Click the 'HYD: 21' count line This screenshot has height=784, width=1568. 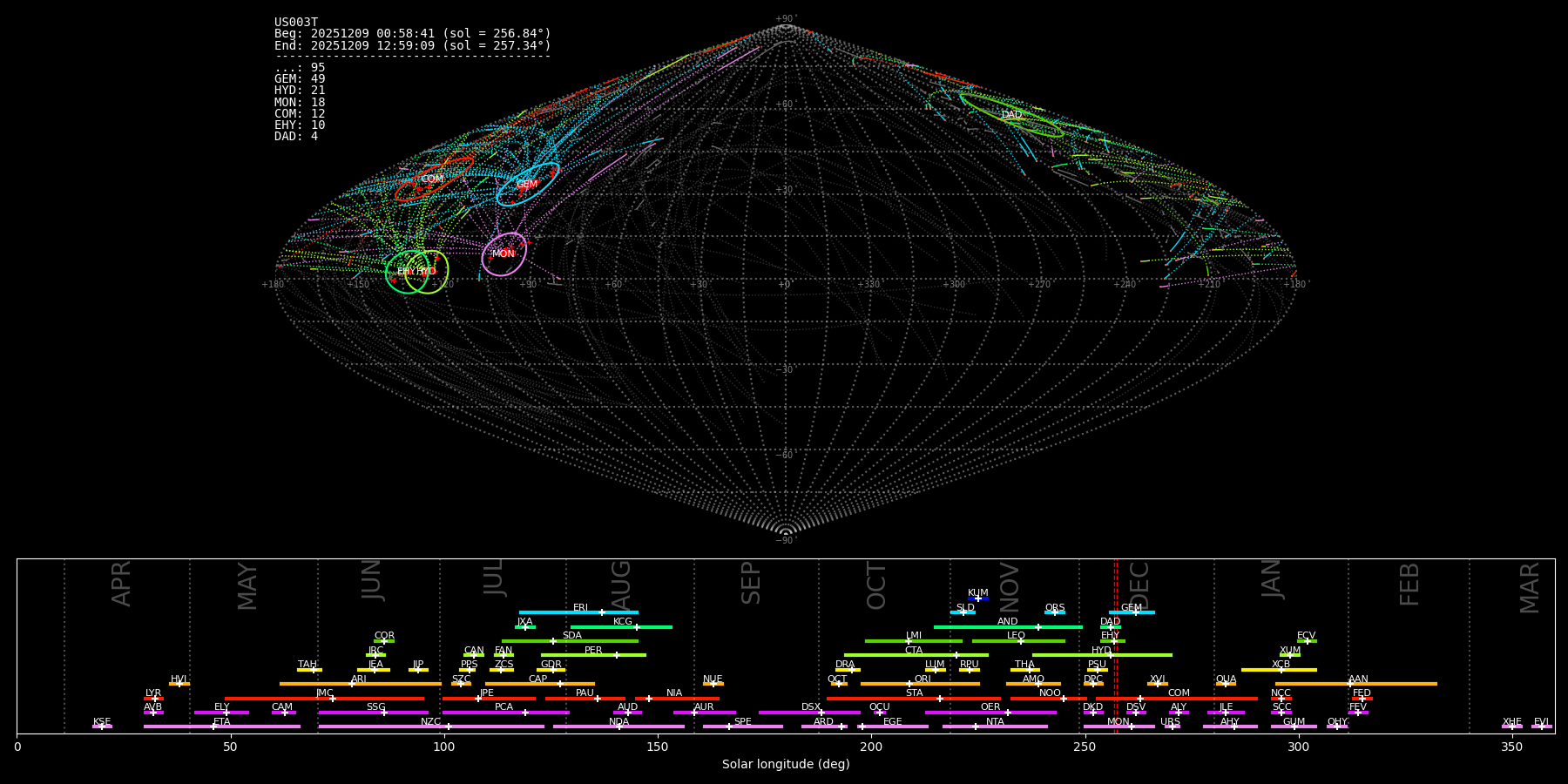(300, 91)
